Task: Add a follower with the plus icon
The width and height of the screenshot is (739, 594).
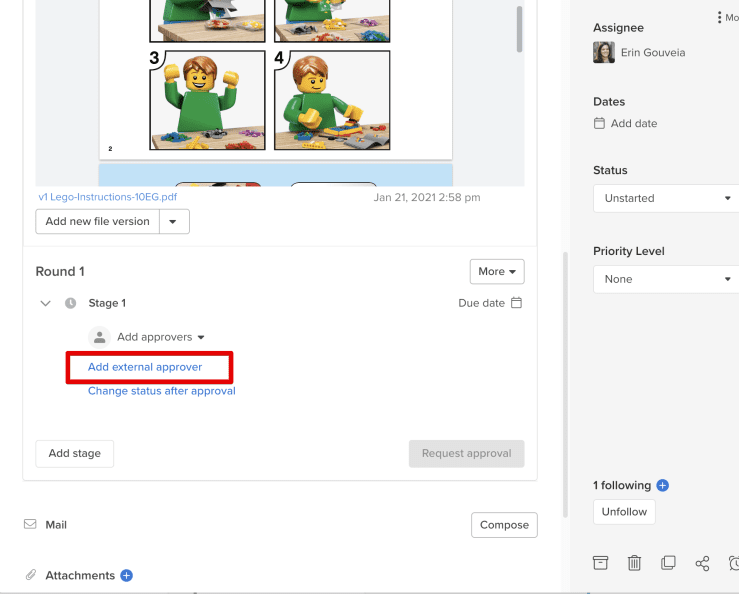Action: [663, 485]
